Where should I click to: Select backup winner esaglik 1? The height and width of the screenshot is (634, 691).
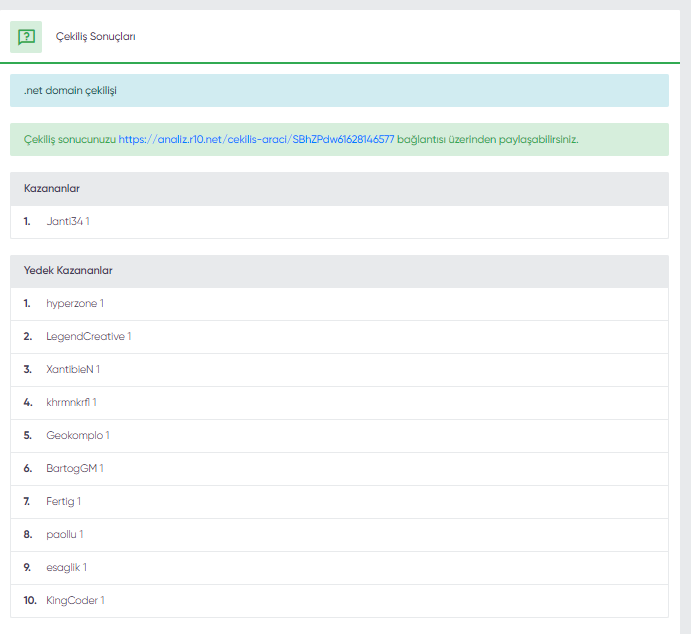point(339,568)
